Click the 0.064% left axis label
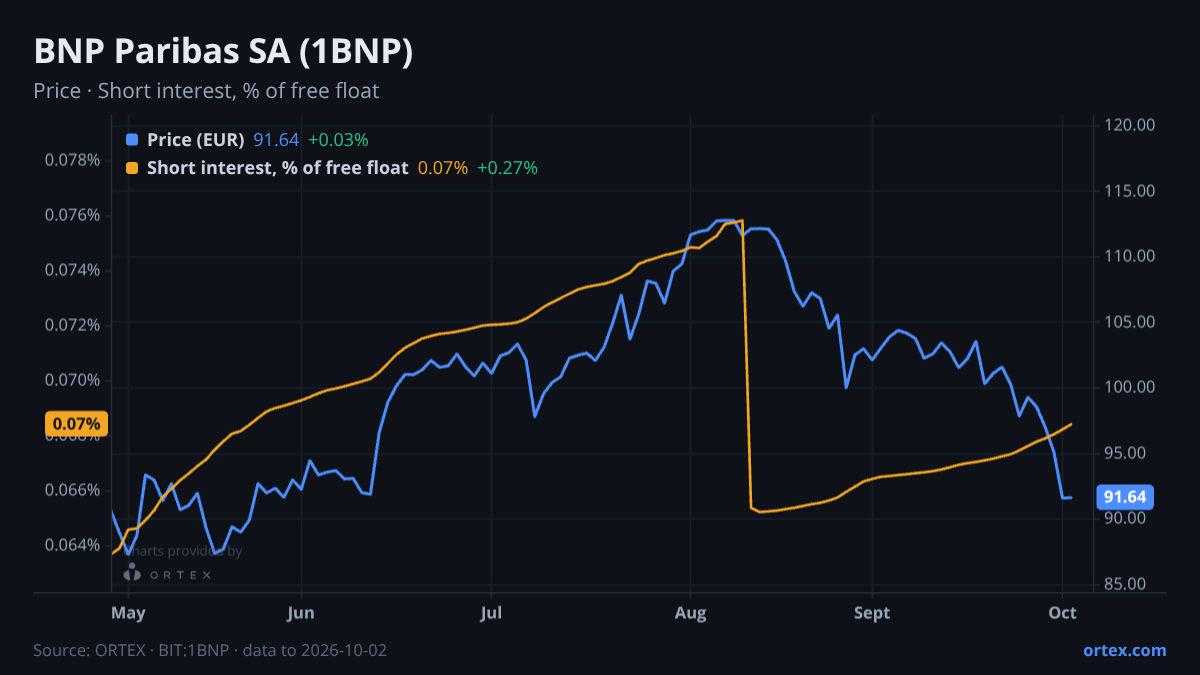 (x=73, y=545)
